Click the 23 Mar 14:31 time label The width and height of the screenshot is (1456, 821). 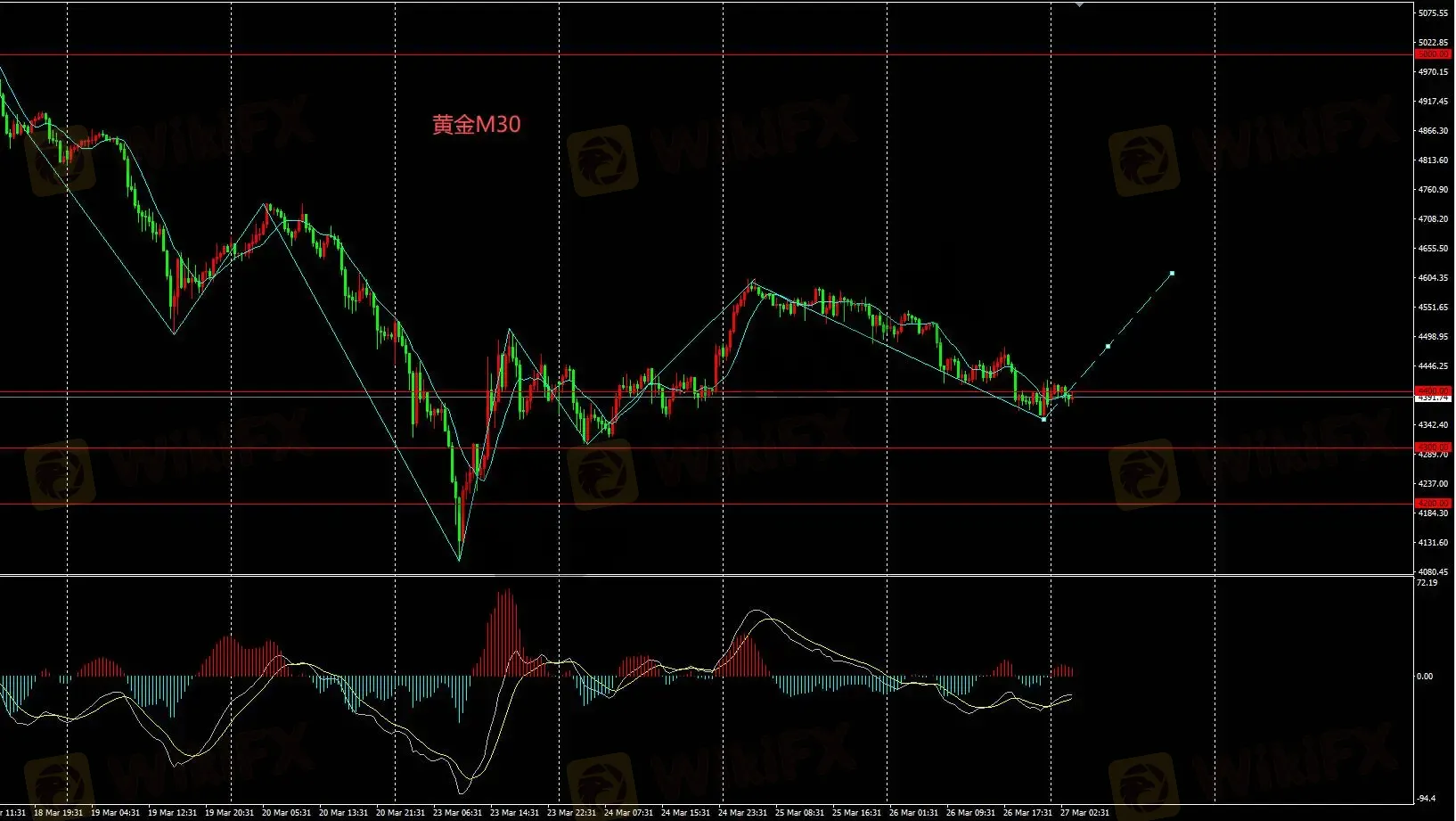pos(514,813)
